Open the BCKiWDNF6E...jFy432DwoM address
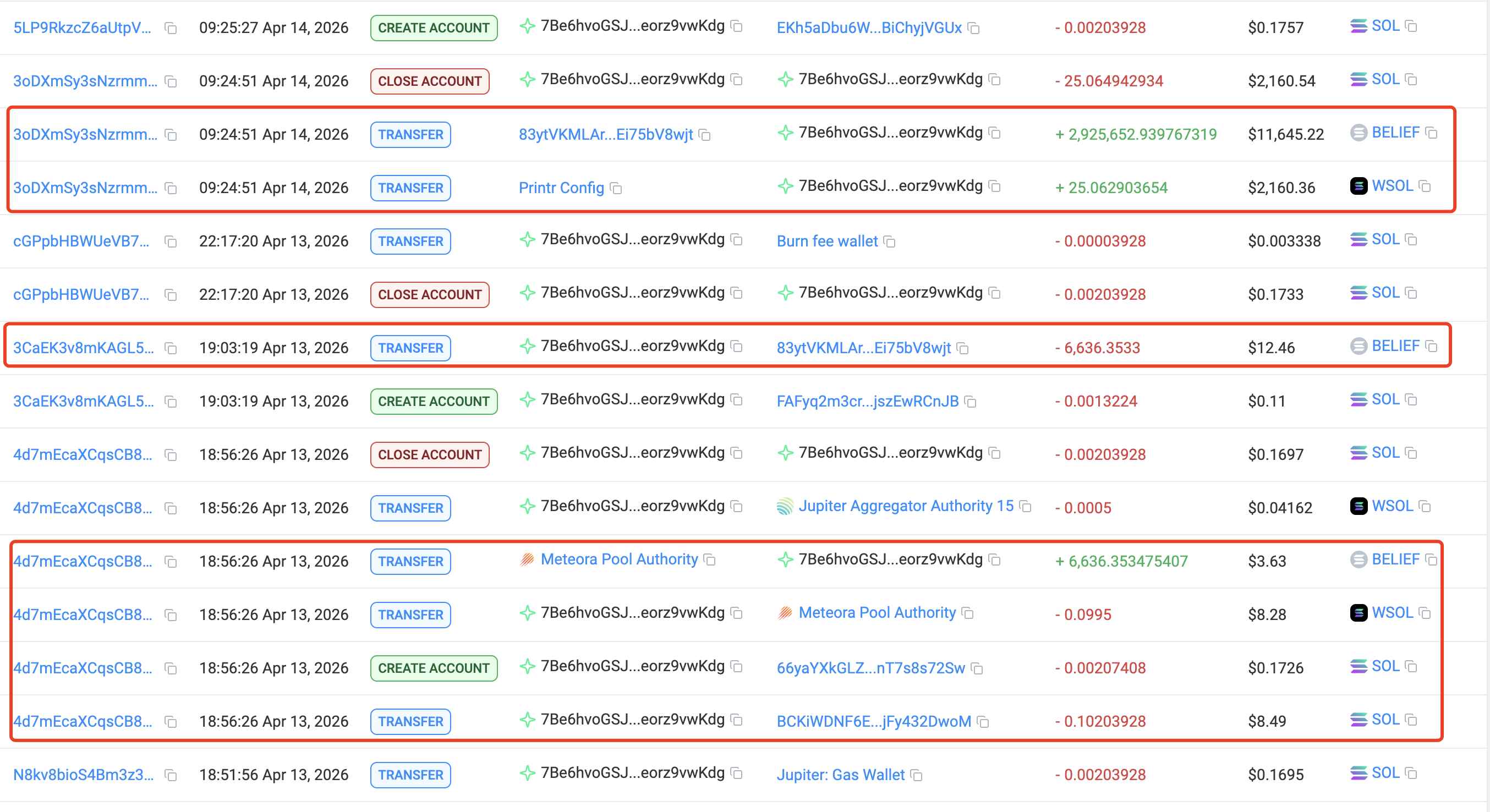Viewport: 1490px width, 812px height. point(873,722)
